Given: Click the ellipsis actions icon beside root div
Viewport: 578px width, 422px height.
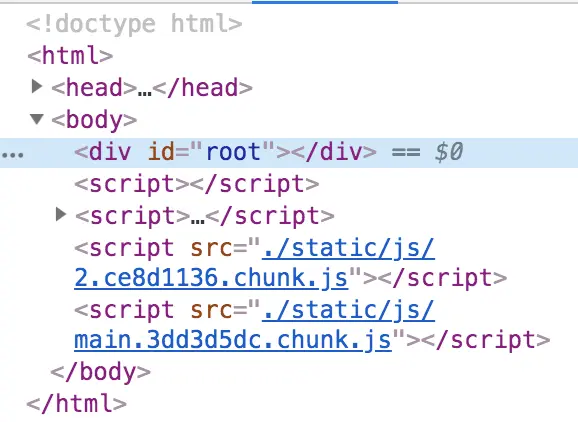Looking at the screenshot, I should click(12, 155).
